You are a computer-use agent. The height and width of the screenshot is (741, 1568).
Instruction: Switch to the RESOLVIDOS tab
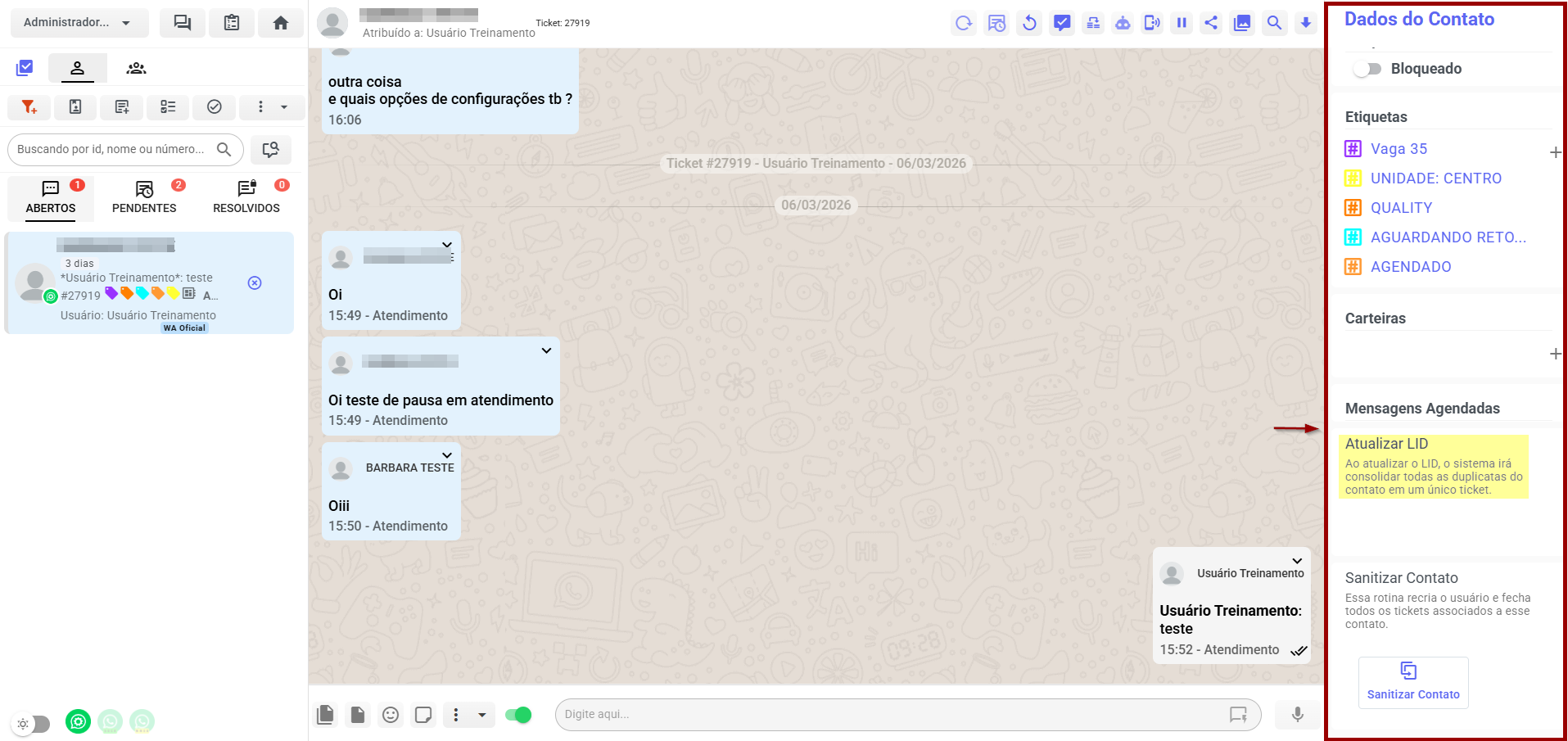246,197
